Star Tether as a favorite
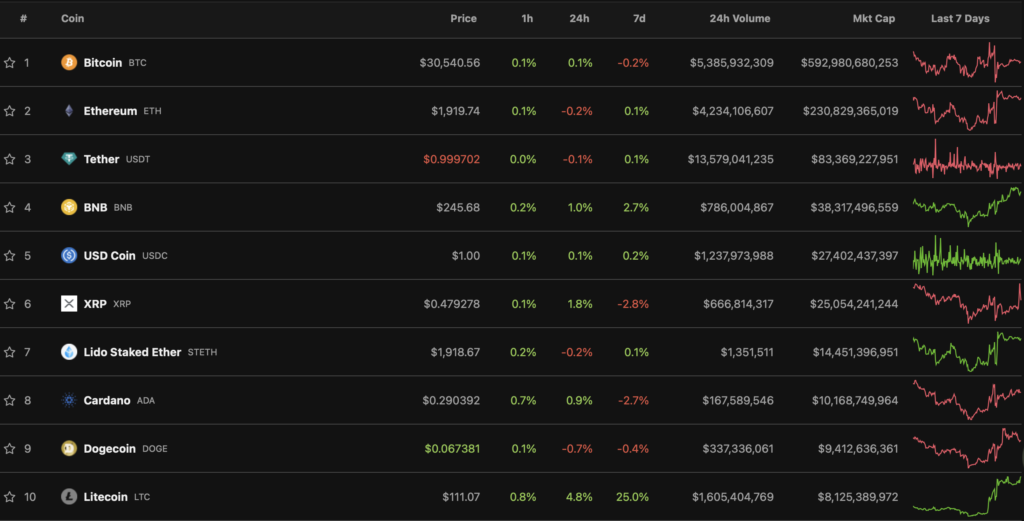This screenshot has height=521, width=1024. click(10, 159)
